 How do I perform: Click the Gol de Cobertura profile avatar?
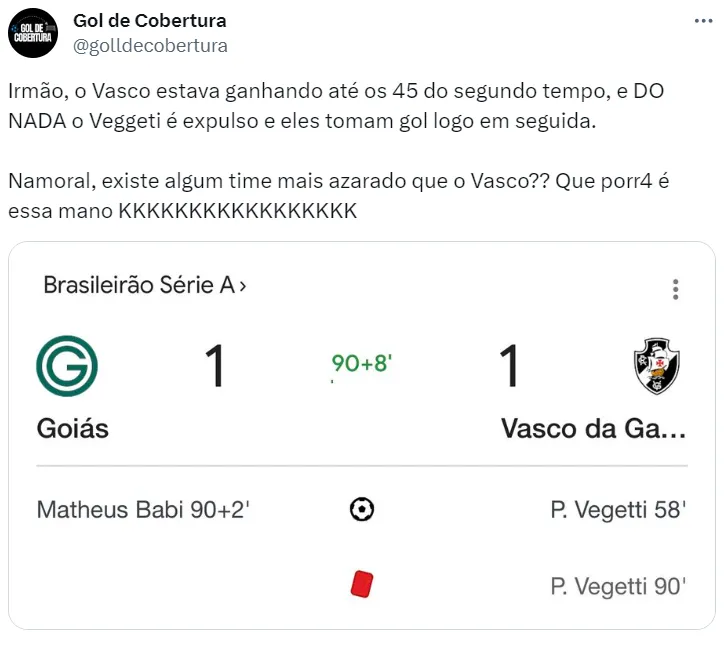[x=33, y=32]
